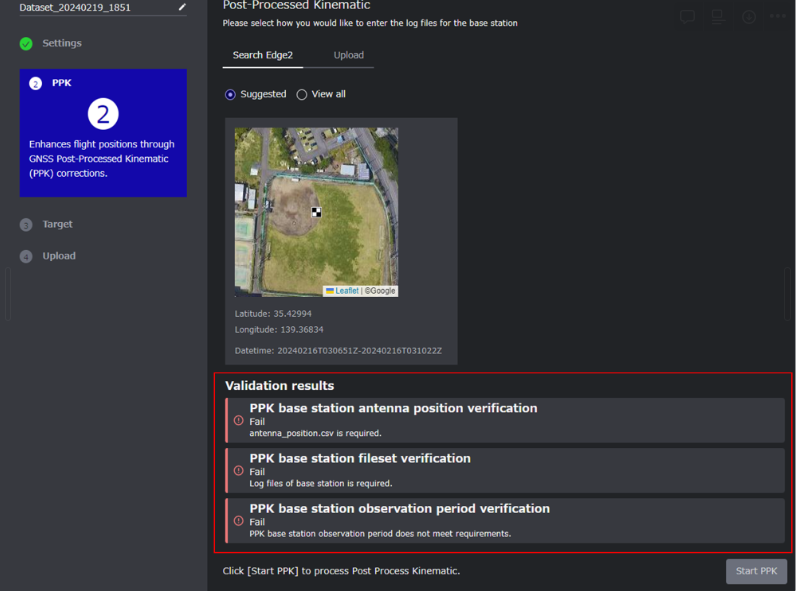The image size is (796, 592).
Task: Click the Start PPK button
Action: pyautogui.click(x=756, y=571)
